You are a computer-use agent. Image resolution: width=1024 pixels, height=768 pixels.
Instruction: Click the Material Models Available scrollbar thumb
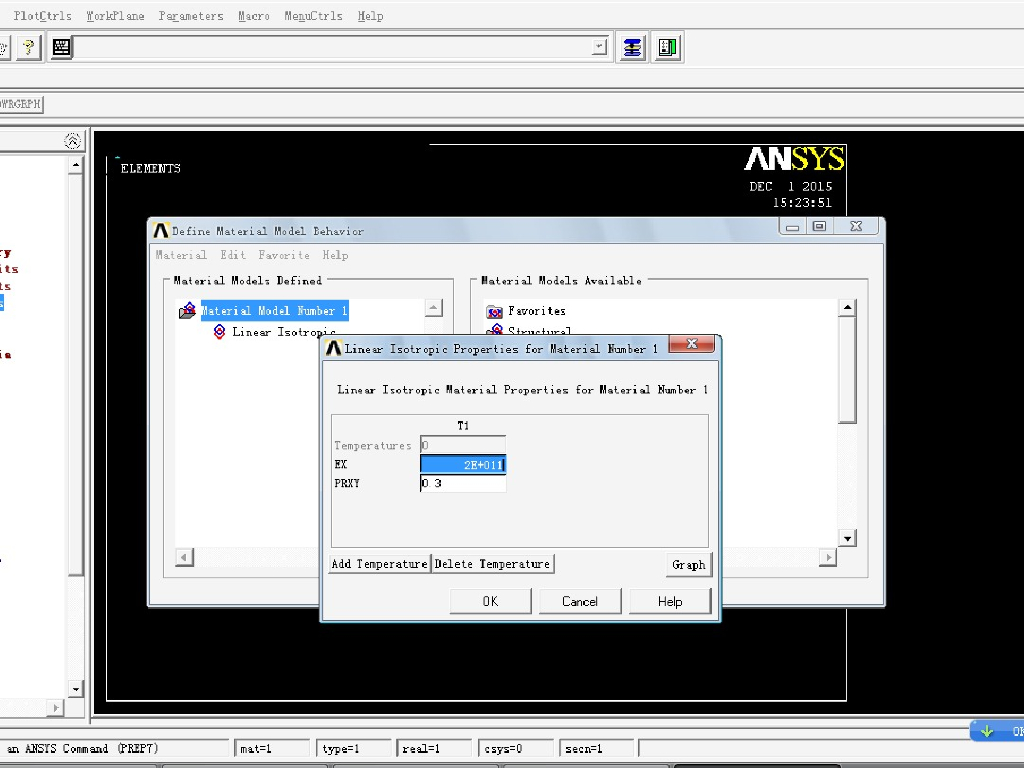click(847, 370)
